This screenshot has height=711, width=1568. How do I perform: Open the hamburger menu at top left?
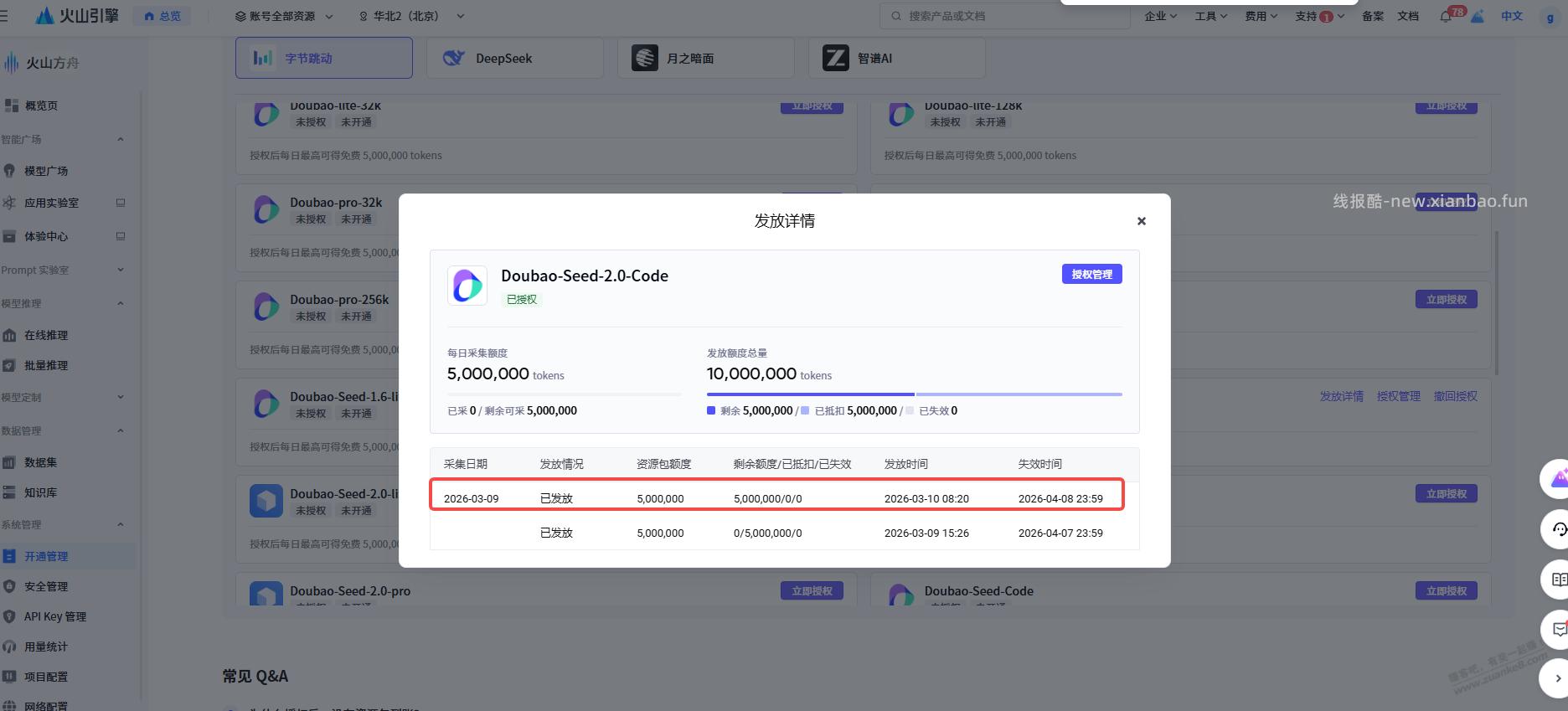pyautogui.click(x=4, y=15)
